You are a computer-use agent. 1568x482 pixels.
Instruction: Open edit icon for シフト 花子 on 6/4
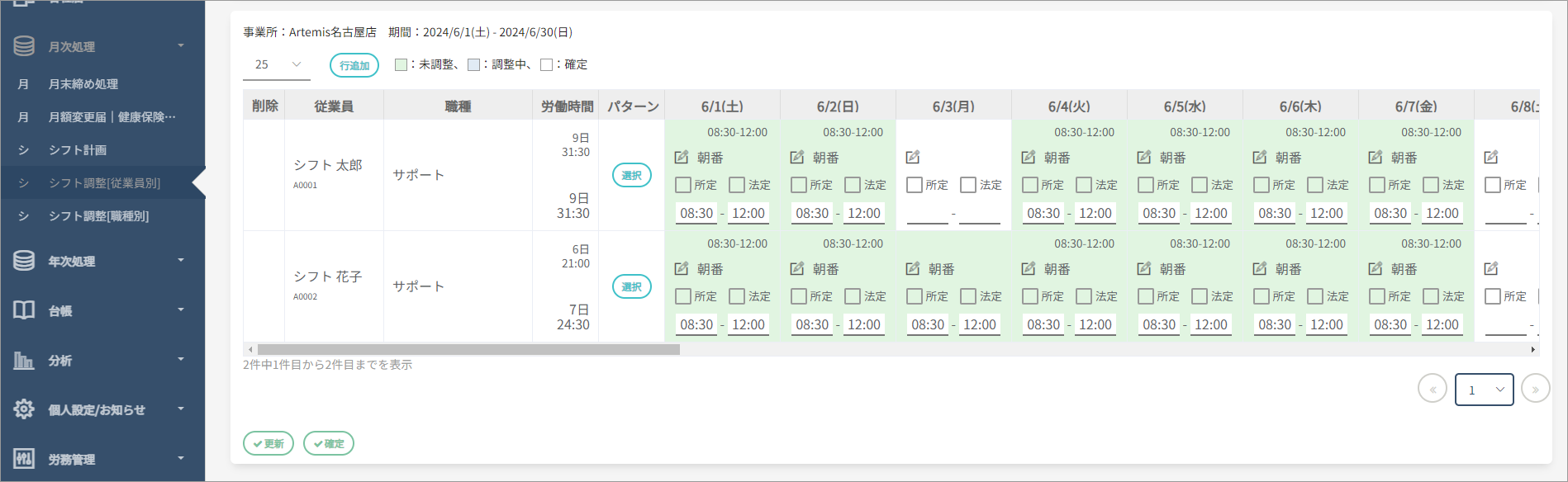[x=1029, y=268]
